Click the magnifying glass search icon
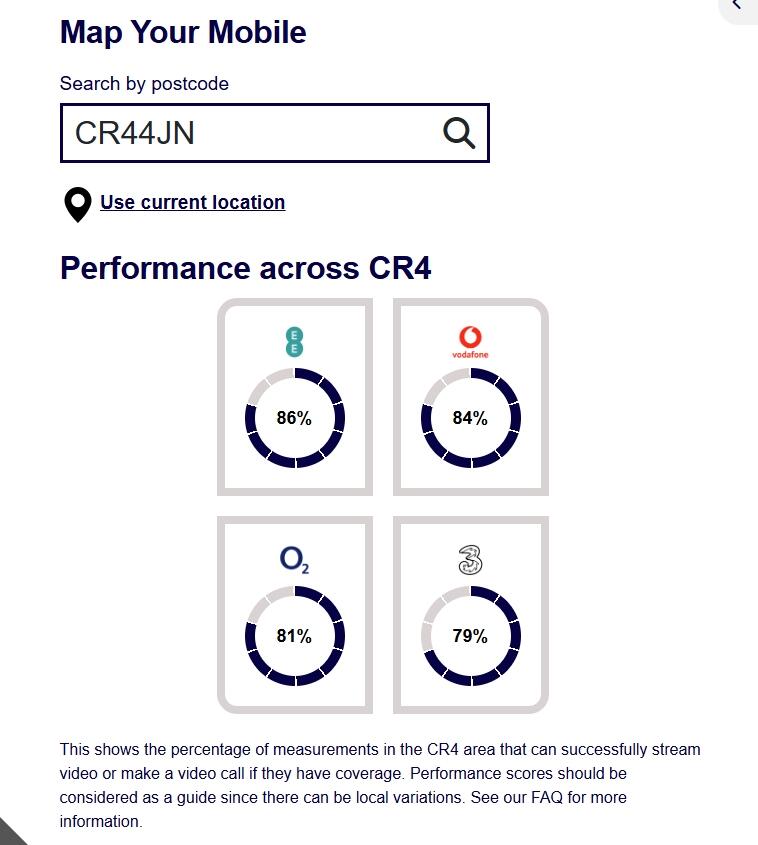 tap(459, 132)
